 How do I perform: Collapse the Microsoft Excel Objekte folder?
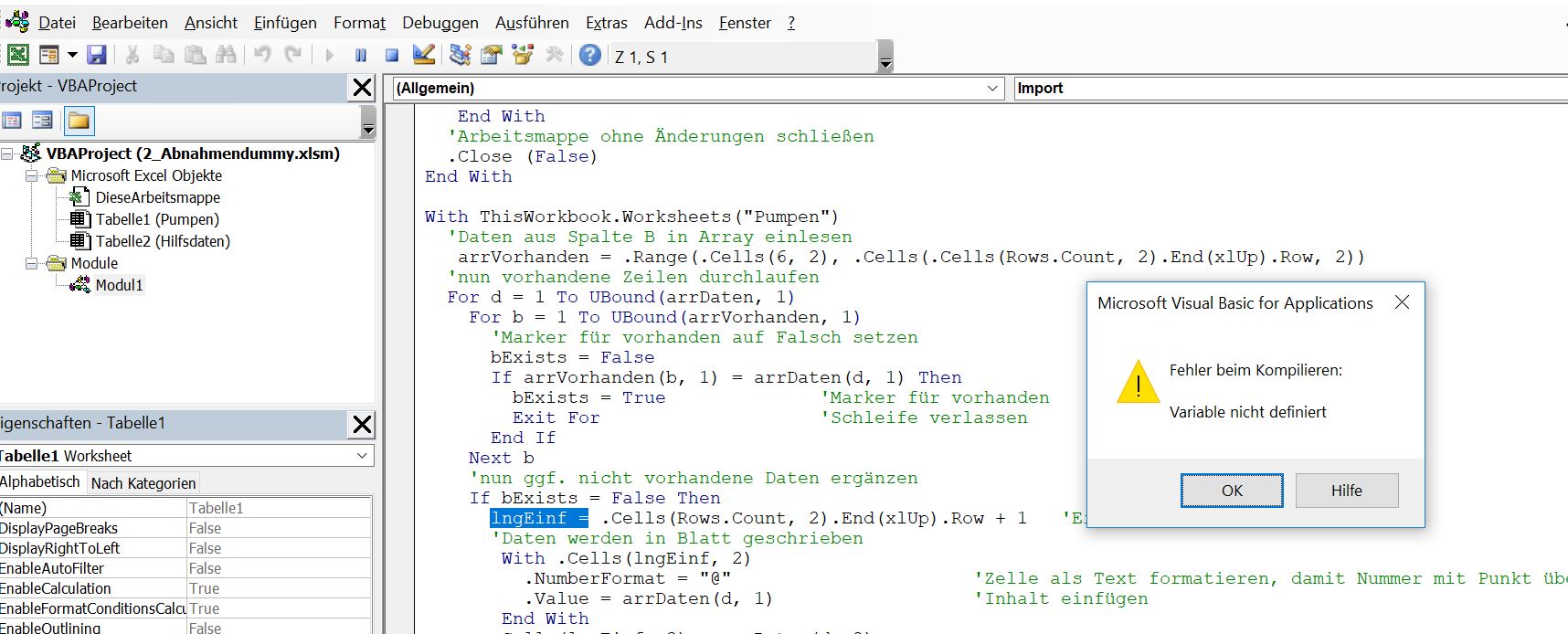31,175
